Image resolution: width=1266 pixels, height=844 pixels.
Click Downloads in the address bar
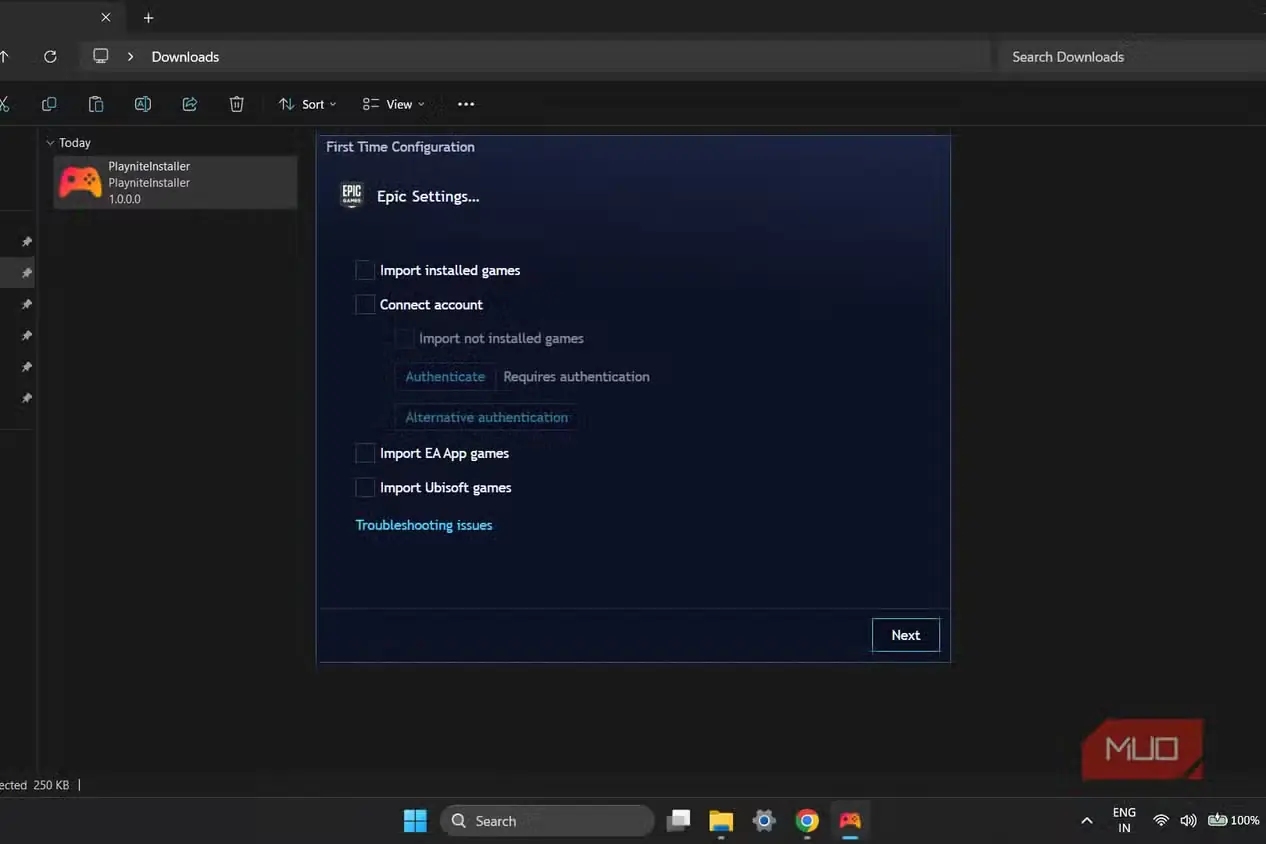(185, 57)
